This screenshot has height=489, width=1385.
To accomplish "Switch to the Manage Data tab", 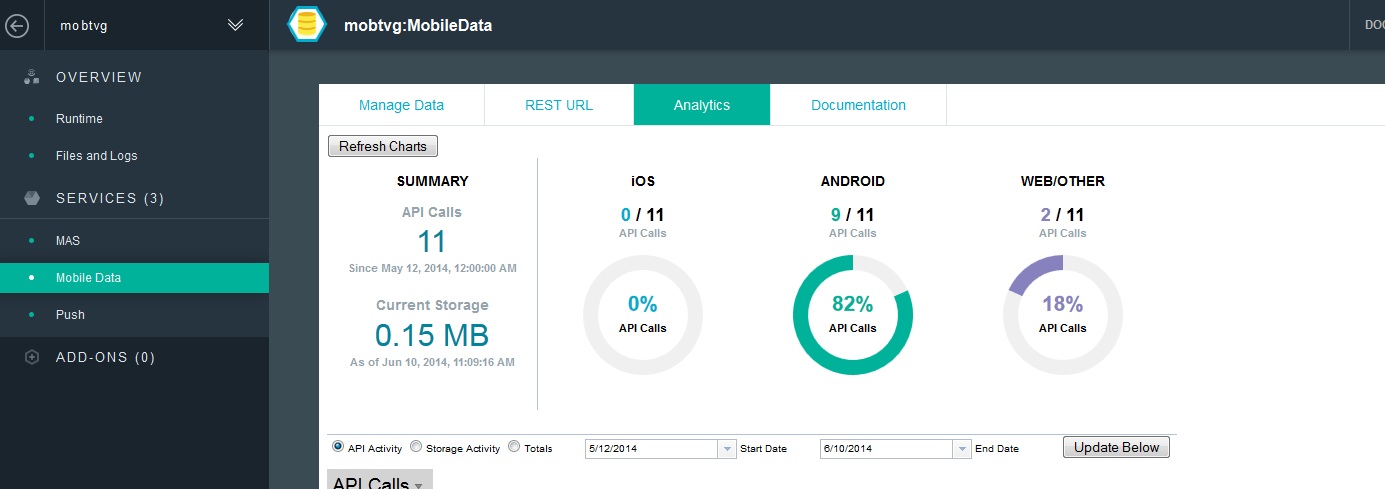I will click(401, 105).
